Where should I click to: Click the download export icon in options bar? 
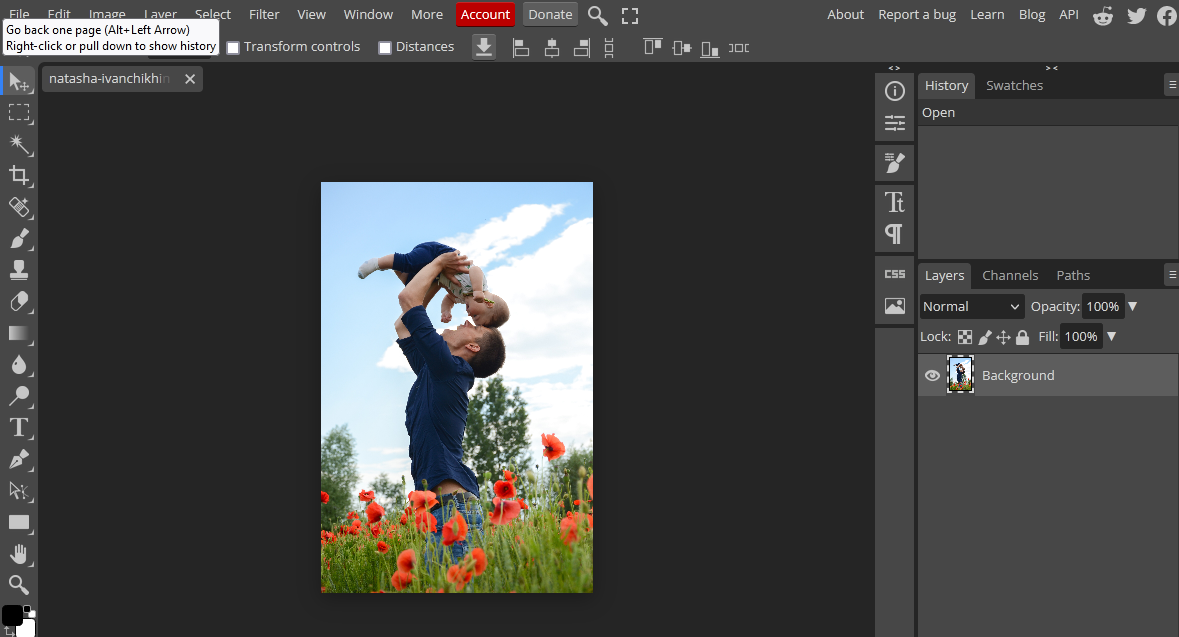[x=484, y=47]
